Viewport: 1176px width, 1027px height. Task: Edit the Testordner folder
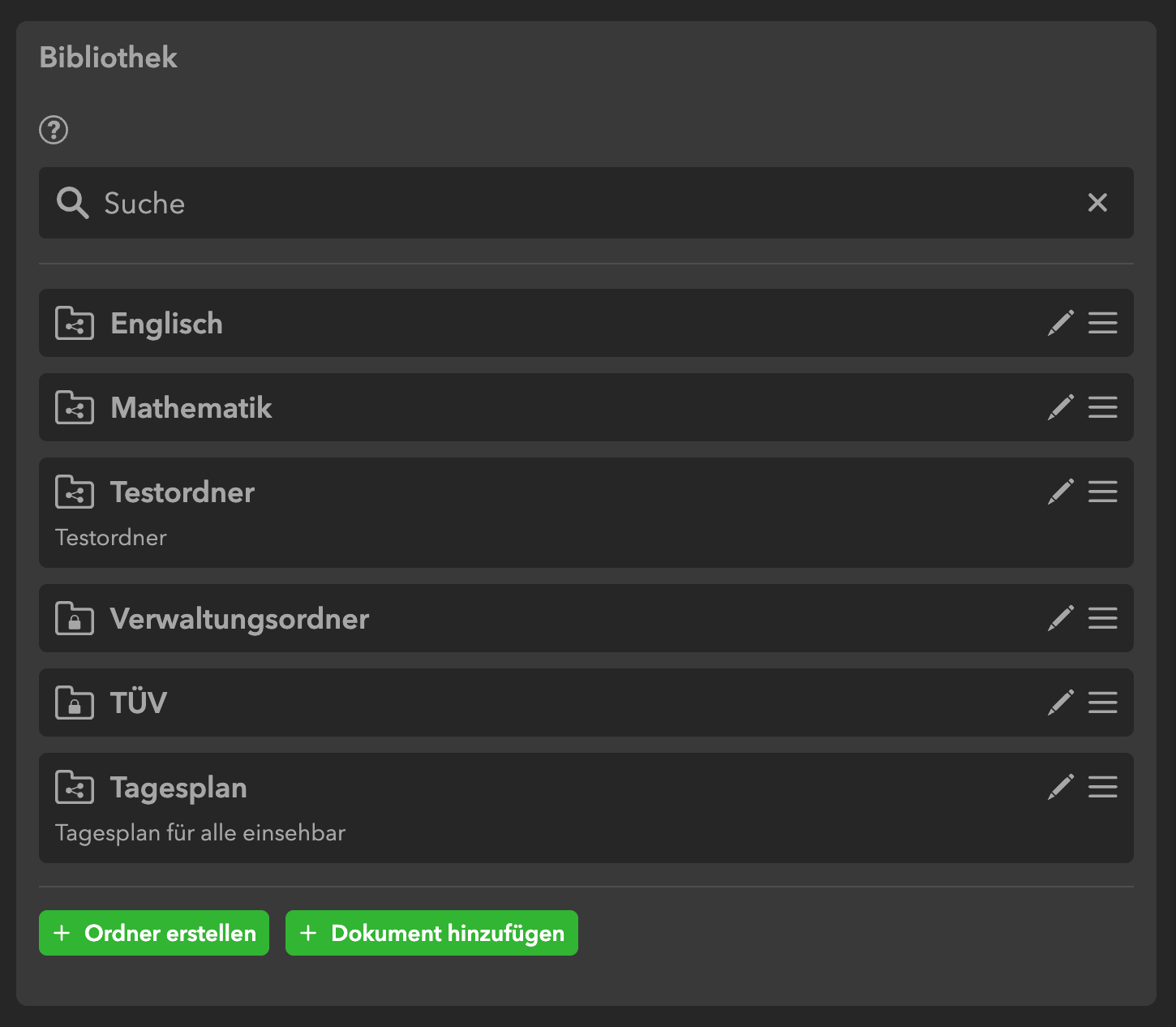point(1061,492)
